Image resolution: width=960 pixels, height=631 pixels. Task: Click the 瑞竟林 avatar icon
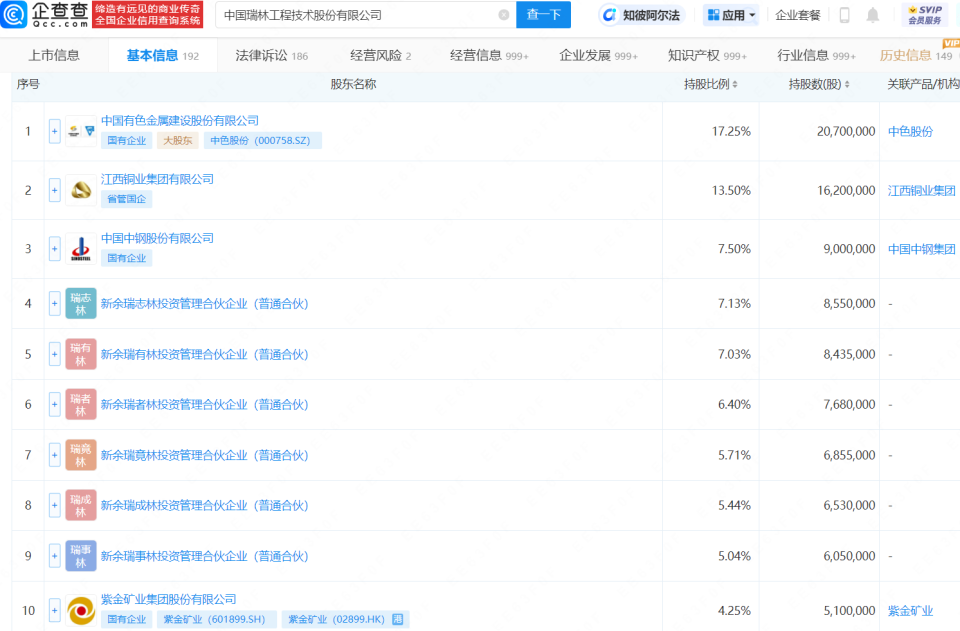tap(81, 455)
